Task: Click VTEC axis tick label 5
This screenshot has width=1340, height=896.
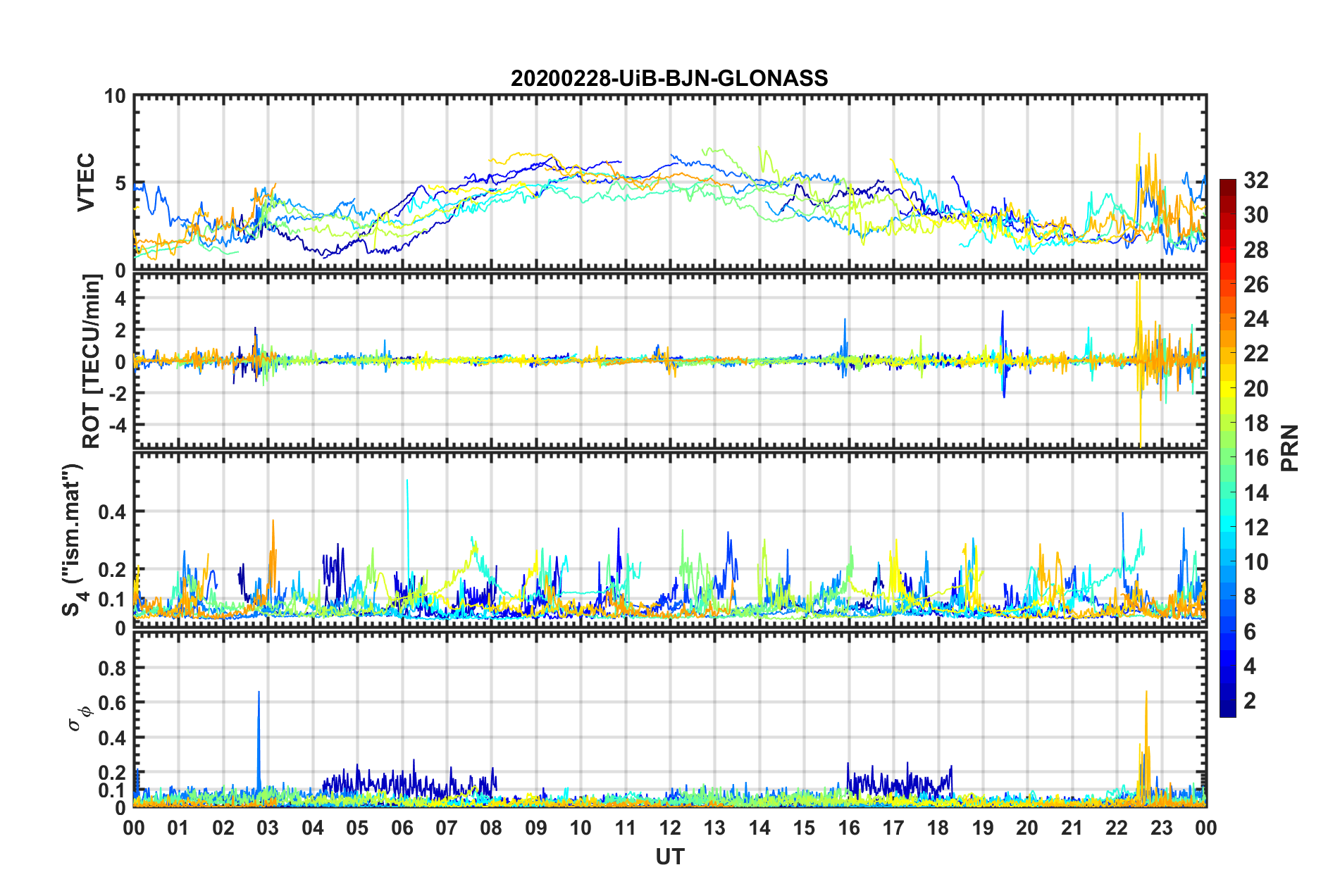Action: pyautogui.click(x=120, y=184)
